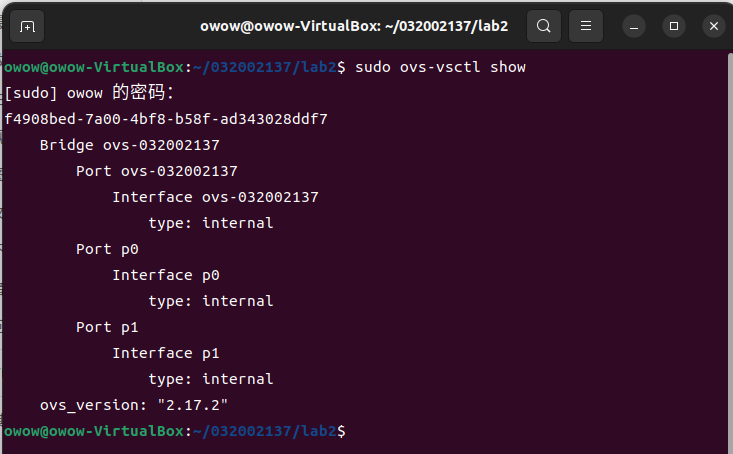Minimize the terminal window
The image size is (733, 454).
pyautogui.click(x=634, y=26)
